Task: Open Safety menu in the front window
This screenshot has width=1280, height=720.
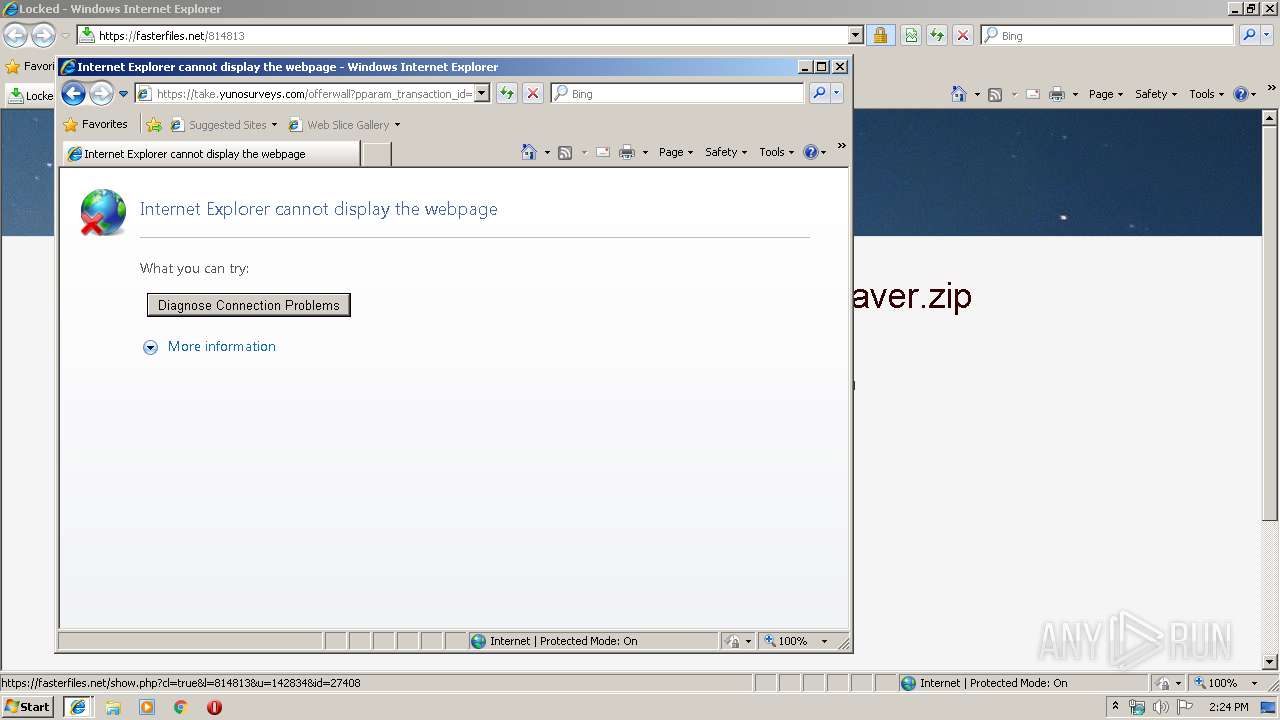Action: click(726, 152)
